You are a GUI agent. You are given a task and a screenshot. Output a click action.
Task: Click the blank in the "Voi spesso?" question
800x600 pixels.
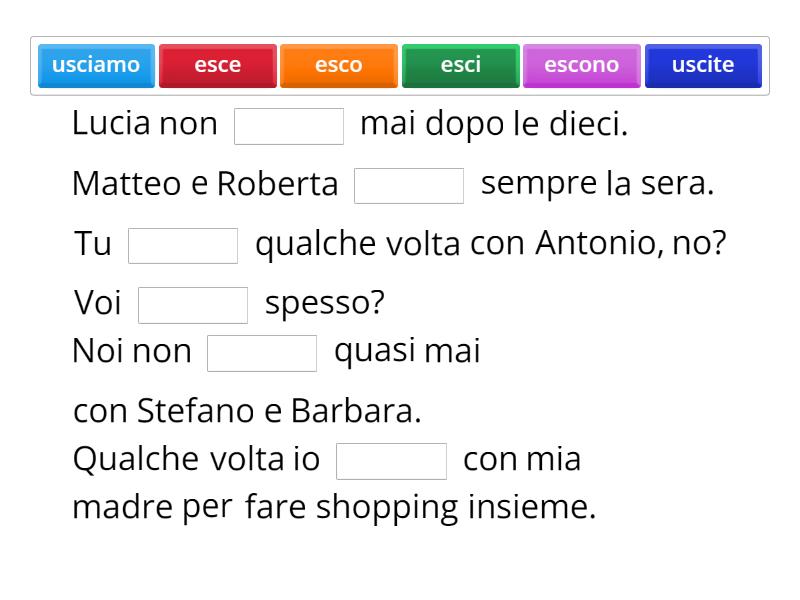pyautogui.click(x=193, y=302)
